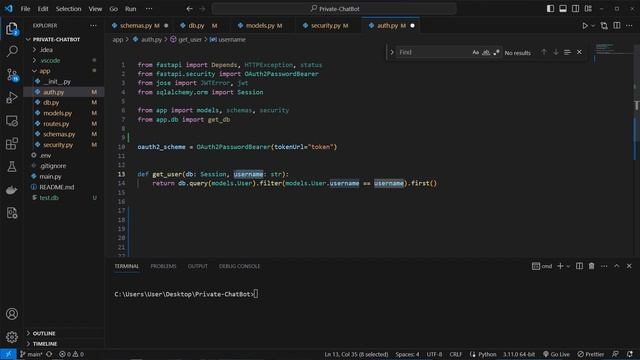Open the Search view in activity bar
This screenshot has height=360, width=640.
pos(12,51)
